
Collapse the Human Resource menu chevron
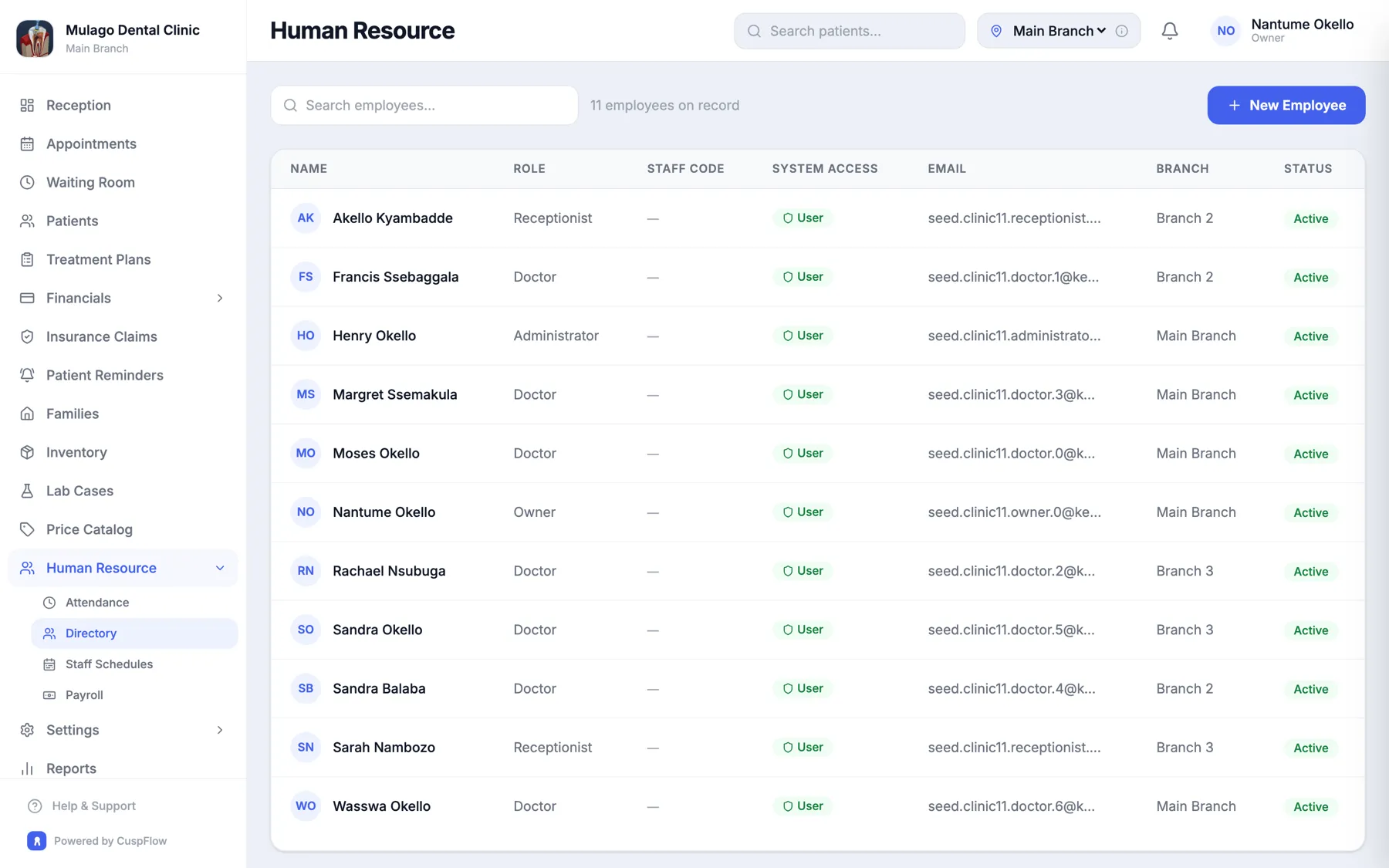[220, 568]
